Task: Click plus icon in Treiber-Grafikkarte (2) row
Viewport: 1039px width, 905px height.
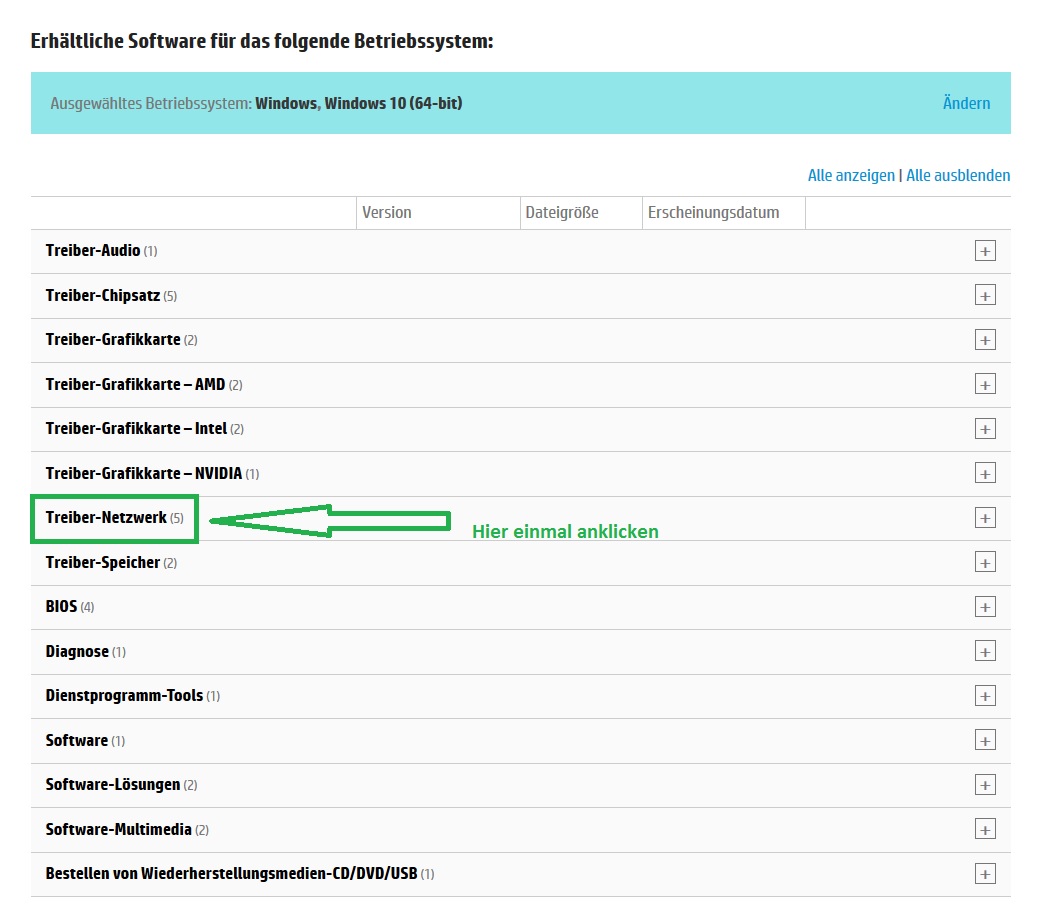Action: point(985,340)
